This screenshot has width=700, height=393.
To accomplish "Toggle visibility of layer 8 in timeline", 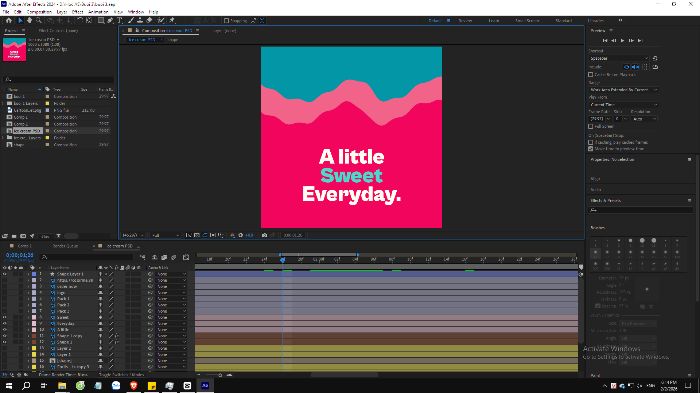I will tap(4, 318).
